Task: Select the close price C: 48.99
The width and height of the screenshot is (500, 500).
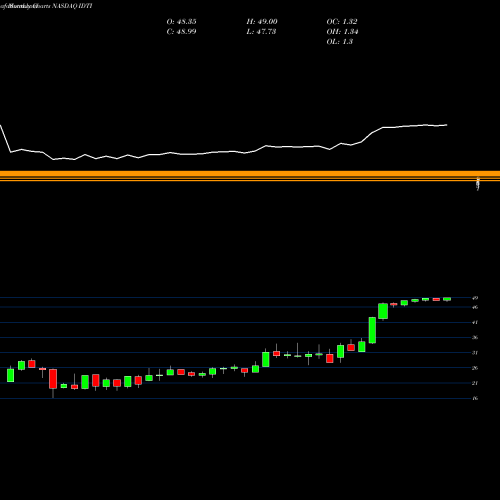Action: coord(181,32)
